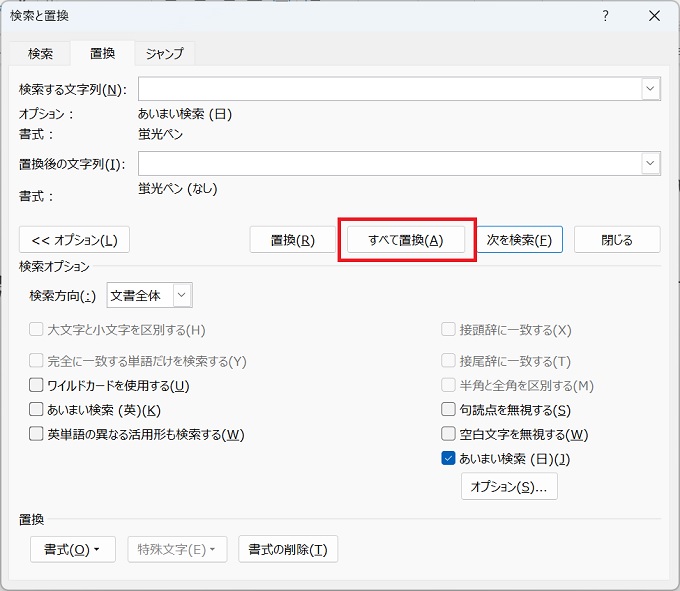Image resolution: width=680 pixels, height=591 pixels.
Task: Collapse options with << オプション(L) button
Action: [x=74, y=240]
